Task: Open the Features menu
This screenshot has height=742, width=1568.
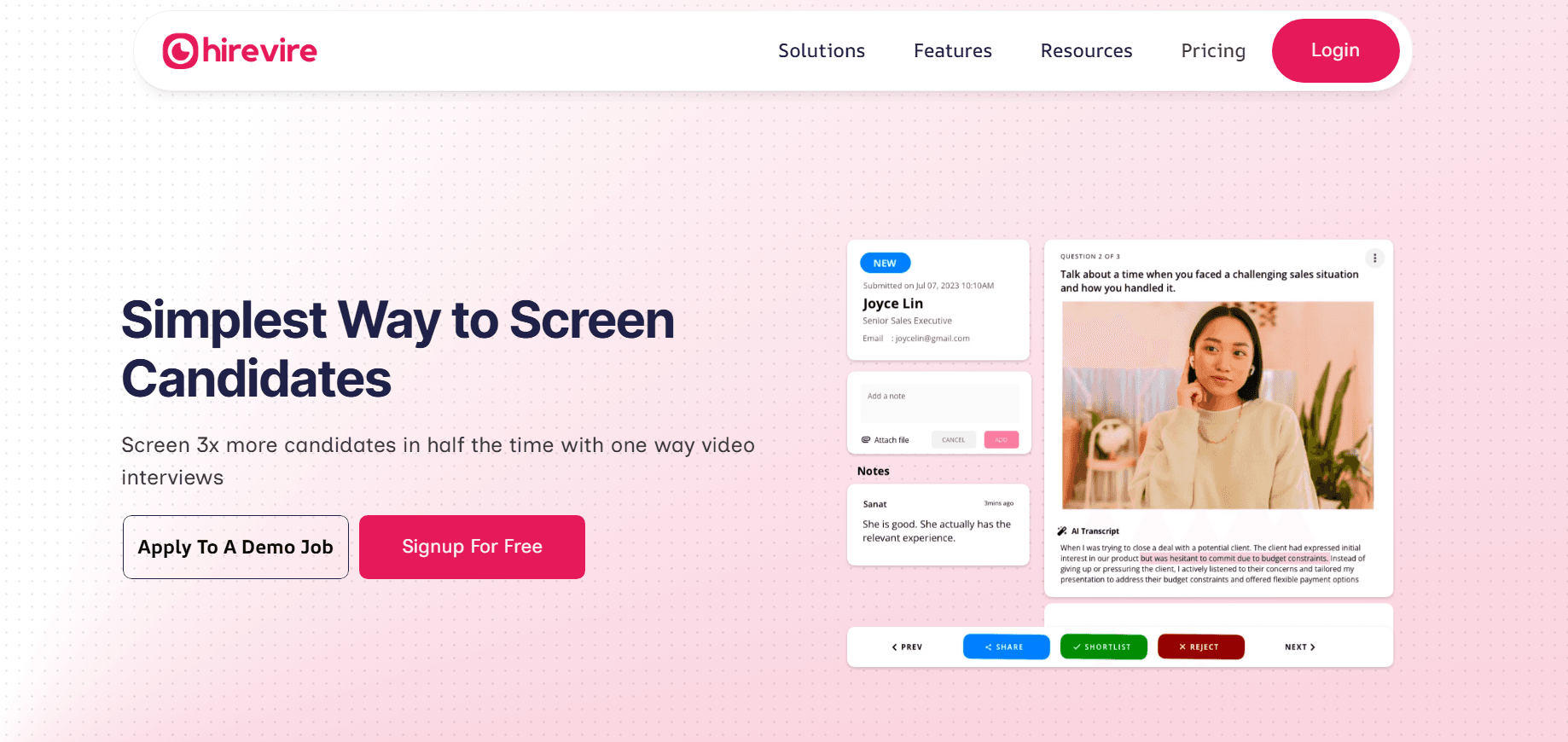Action: 953,51
